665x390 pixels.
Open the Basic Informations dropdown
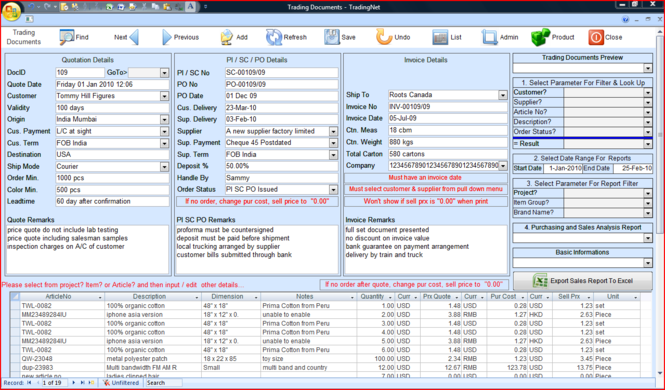tap(648, 263)
